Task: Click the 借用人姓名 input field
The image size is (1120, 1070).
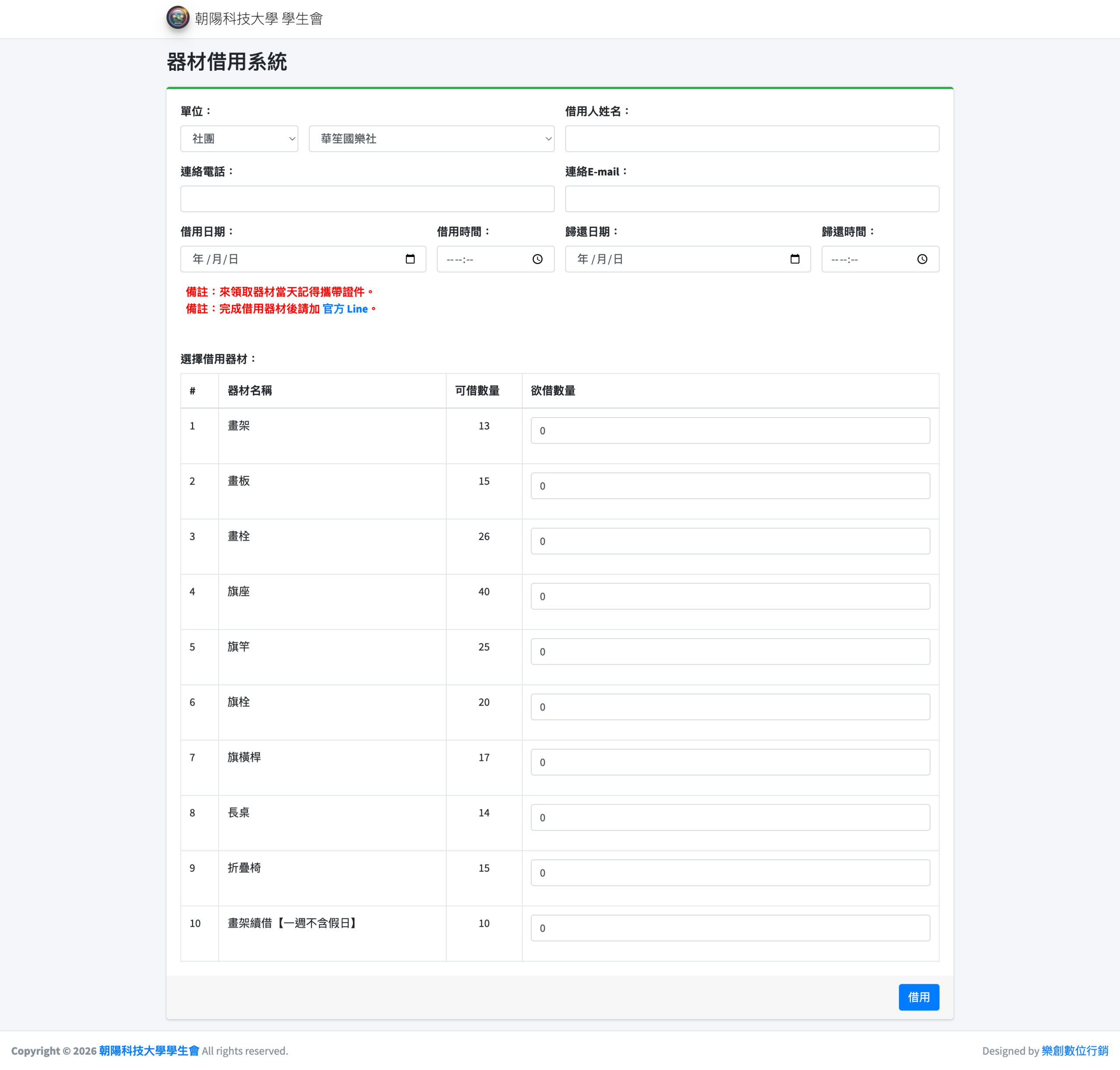Action: click(x=752, y=139)
